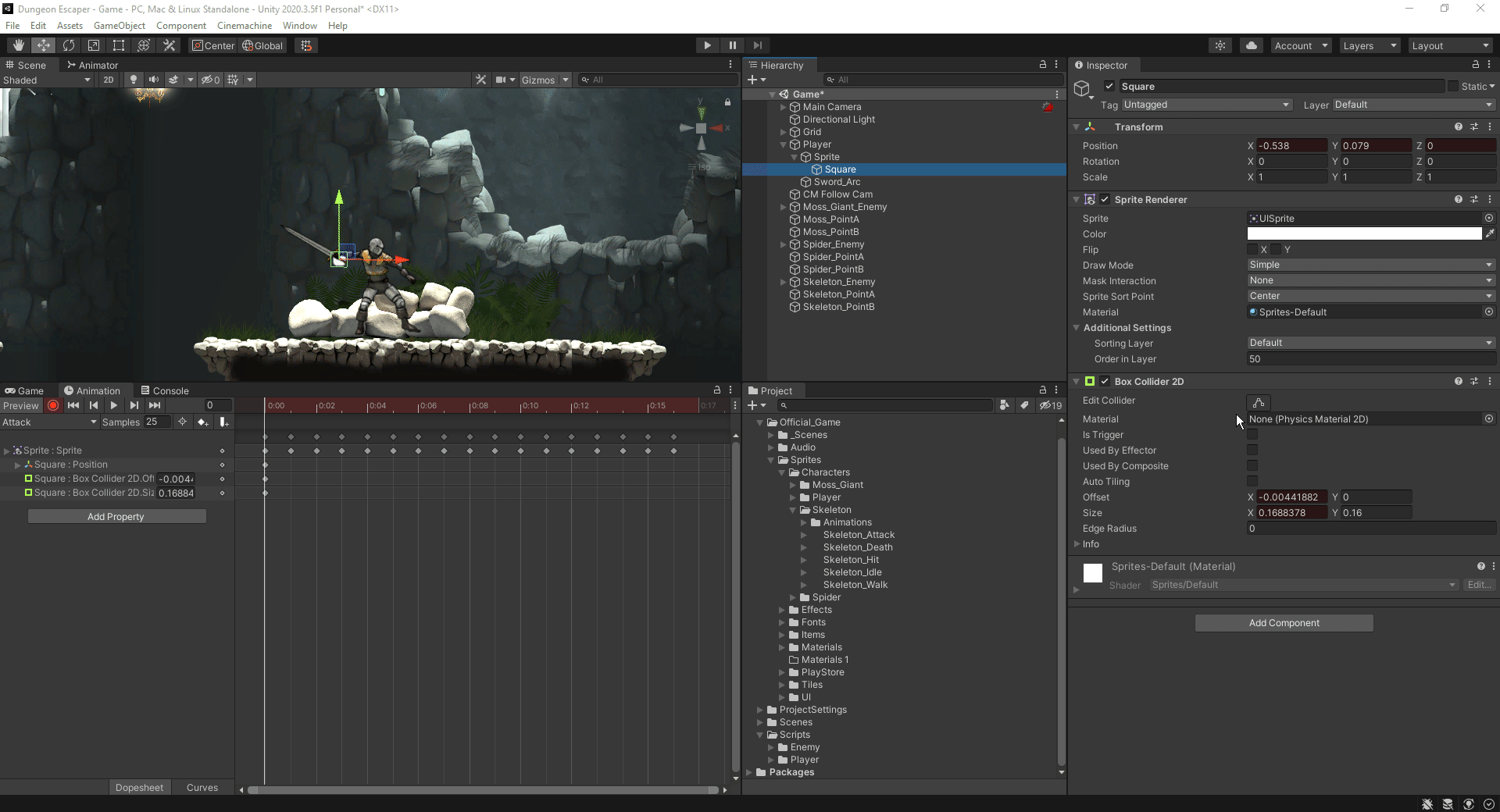Switch to the Game tab
The height and width of the screenshot is (812, 1500).
(24, 390)
